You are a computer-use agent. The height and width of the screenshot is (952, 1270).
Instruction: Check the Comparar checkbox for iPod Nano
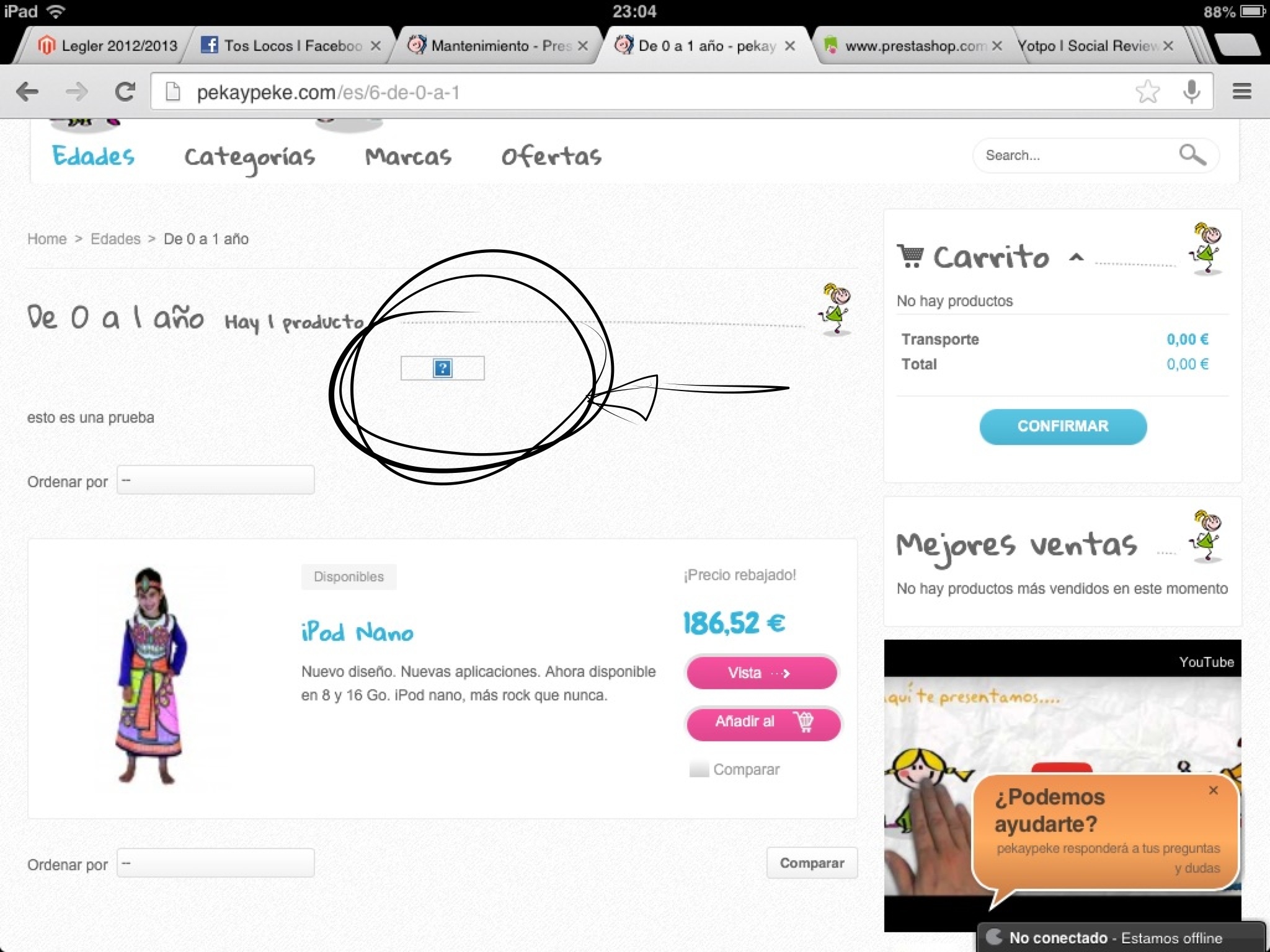[x=699, y=769]
